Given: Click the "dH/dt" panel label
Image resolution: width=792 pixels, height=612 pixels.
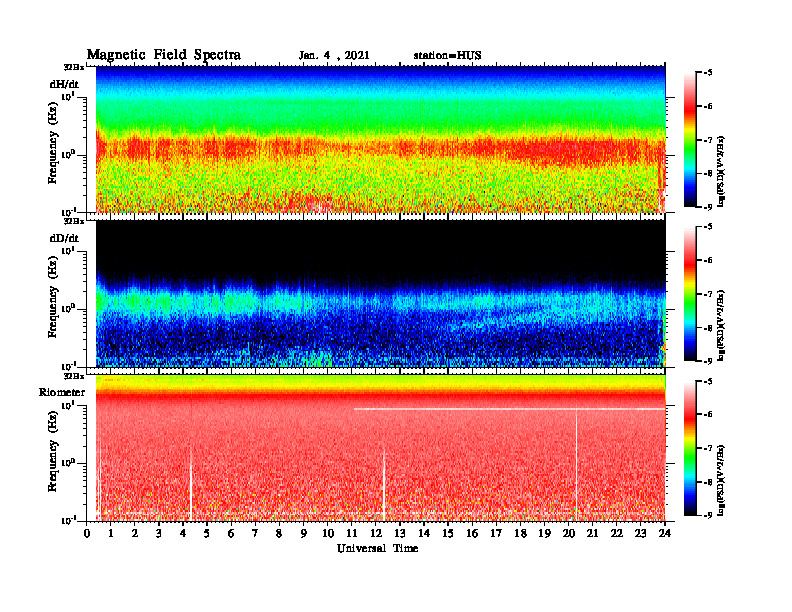Looking at the screenshot, I should tap(64, 84).
